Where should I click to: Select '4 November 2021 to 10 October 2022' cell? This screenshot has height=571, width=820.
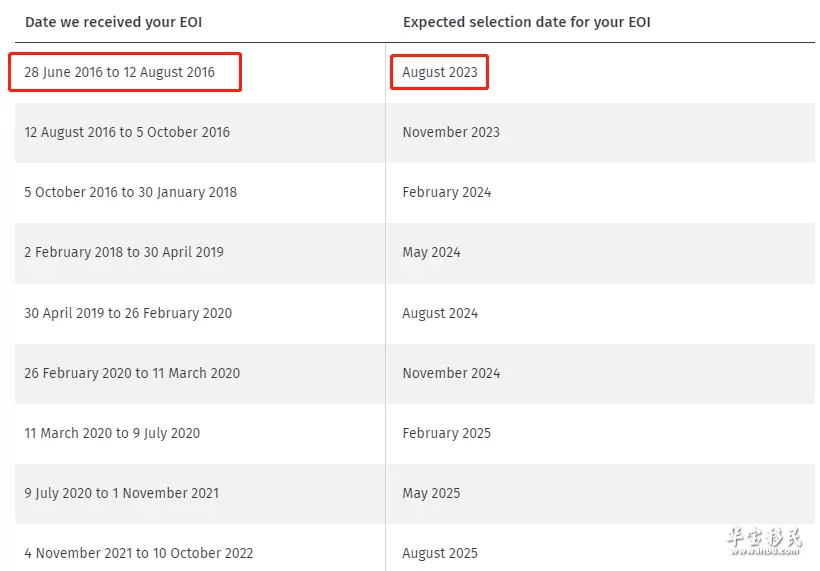[x=139, y=553]
